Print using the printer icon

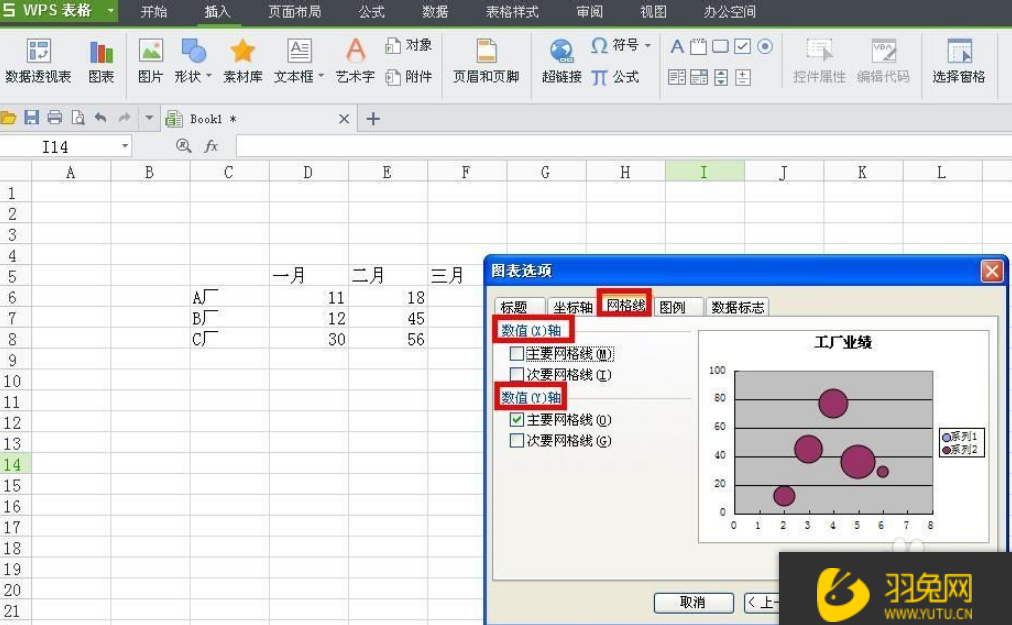(55, 118)
